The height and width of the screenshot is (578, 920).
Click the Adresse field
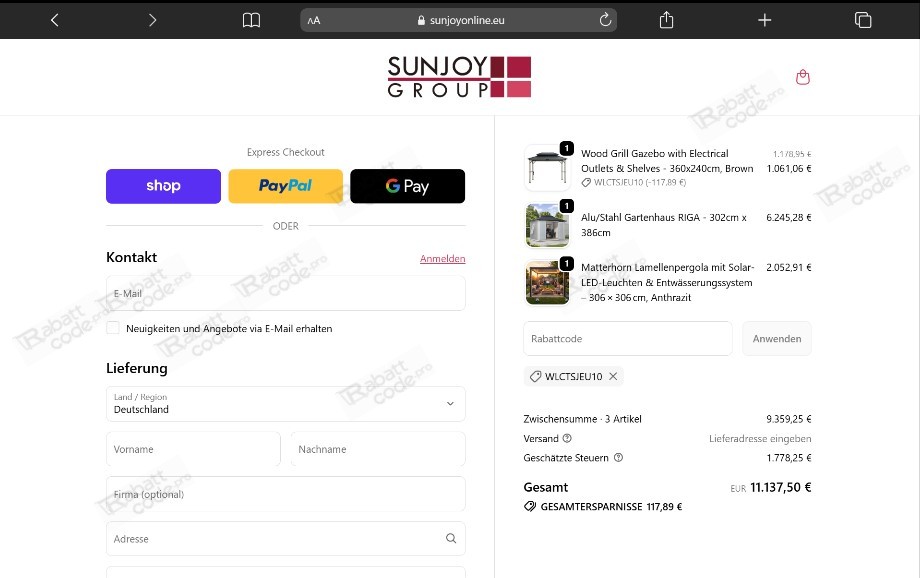pos(286,539)
